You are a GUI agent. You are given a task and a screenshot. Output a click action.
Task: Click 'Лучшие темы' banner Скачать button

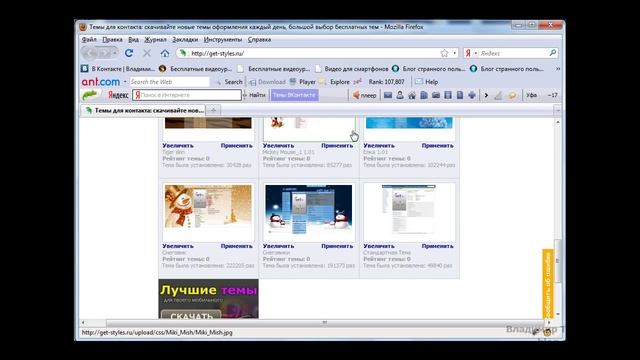tap(191, 315)
